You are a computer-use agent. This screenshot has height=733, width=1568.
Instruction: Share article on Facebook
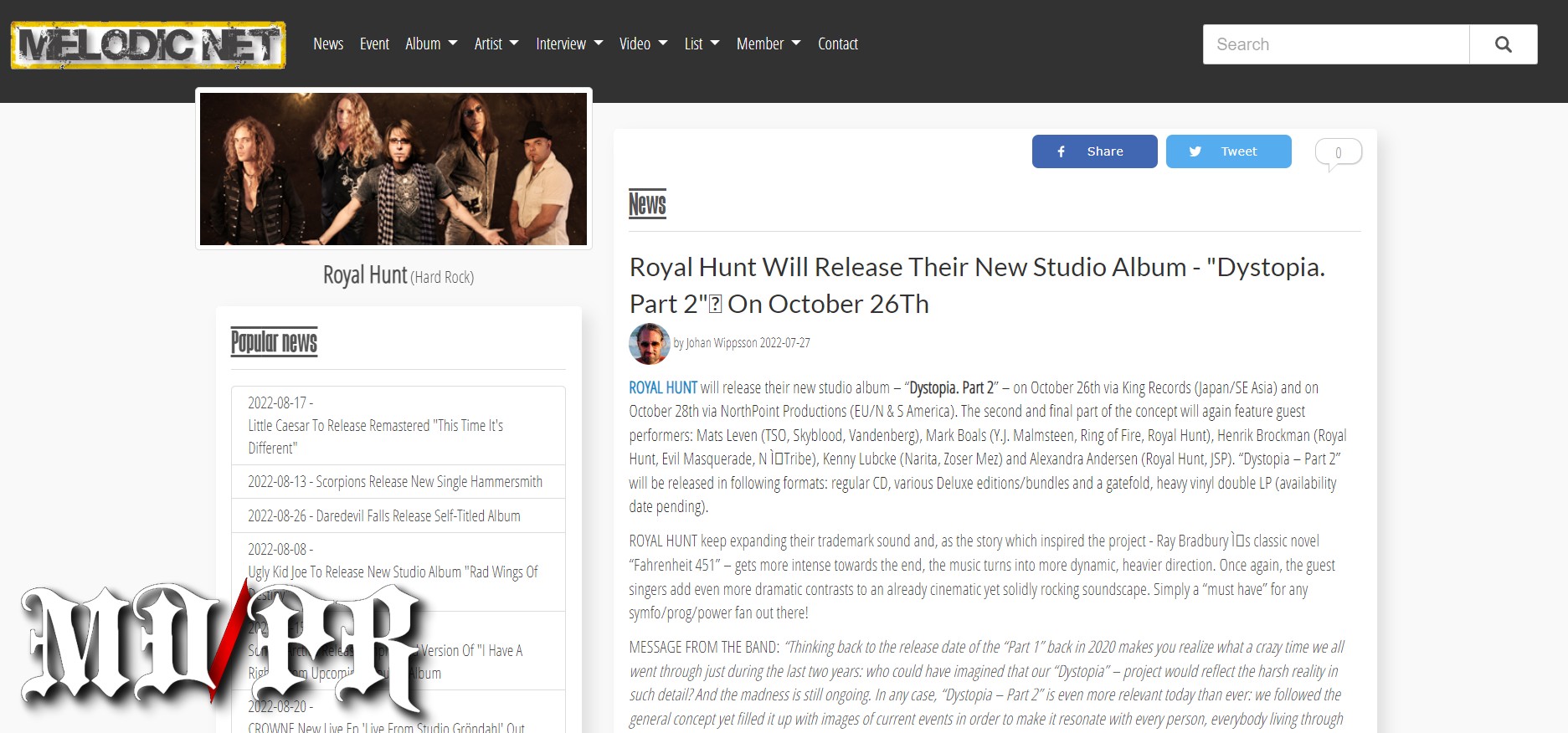(x=1095, y=151)
